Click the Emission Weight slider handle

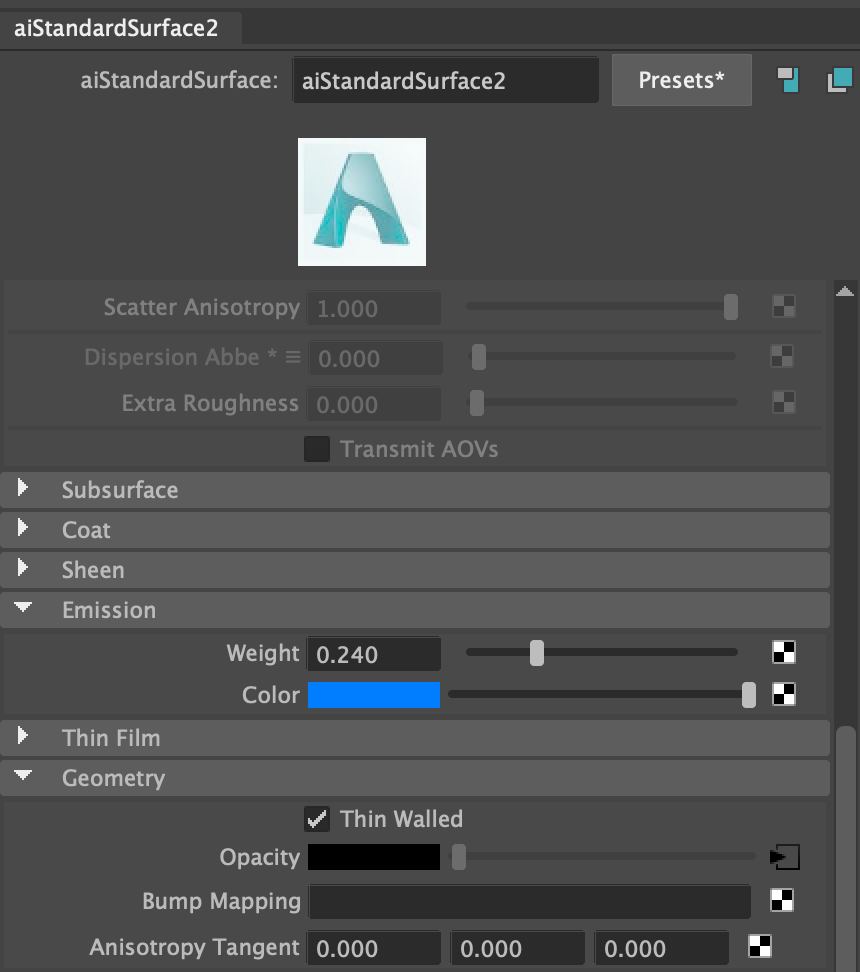point(537,653)
